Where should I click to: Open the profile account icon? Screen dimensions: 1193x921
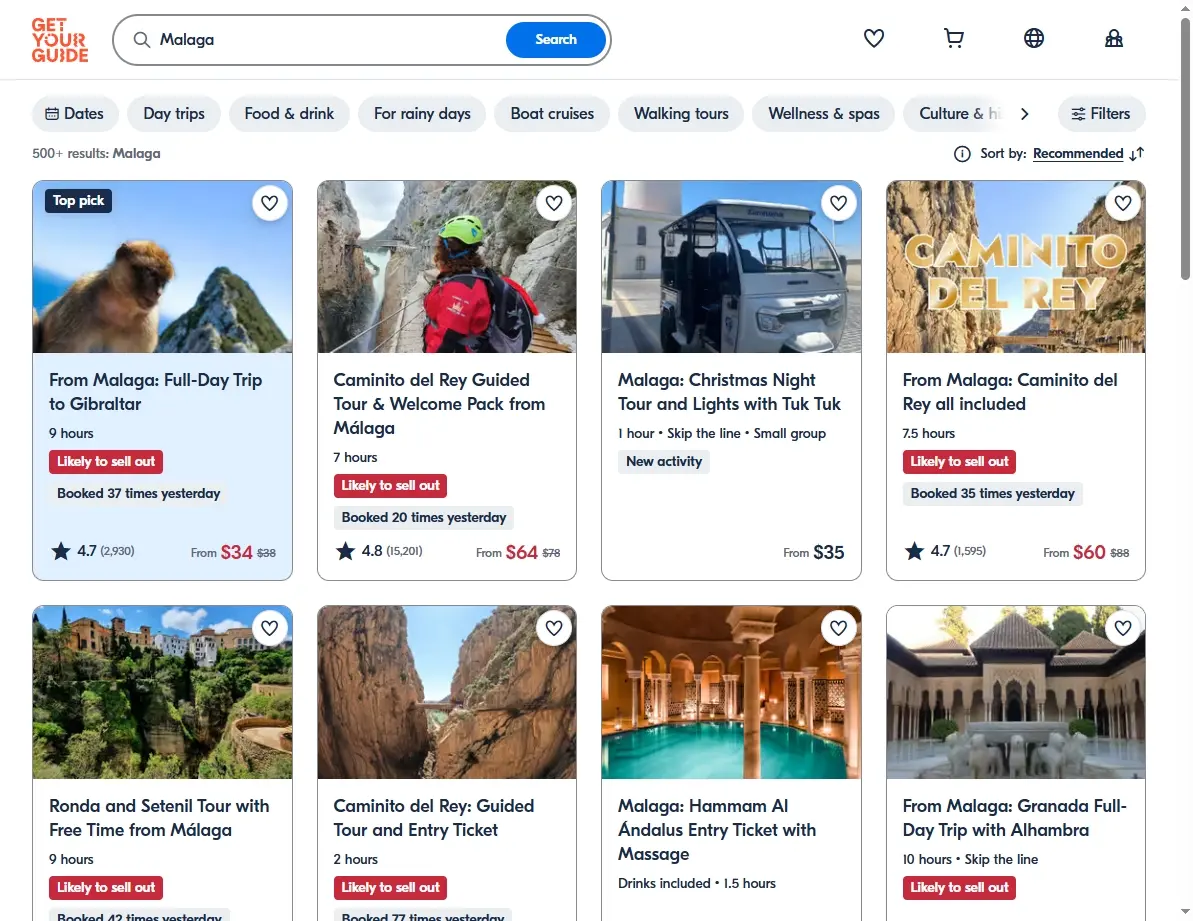click(1114, 38)
